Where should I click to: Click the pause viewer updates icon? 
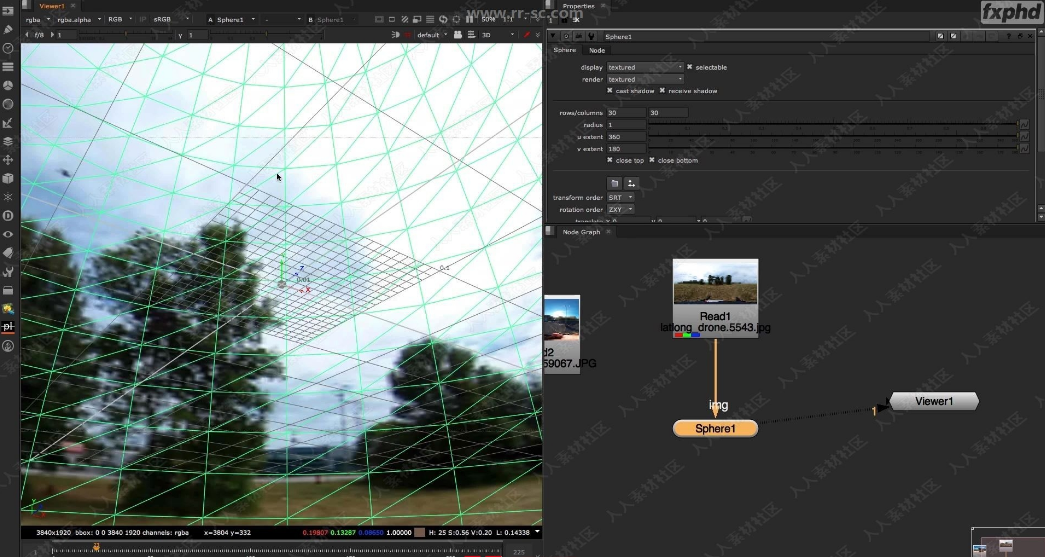(470, 19)
